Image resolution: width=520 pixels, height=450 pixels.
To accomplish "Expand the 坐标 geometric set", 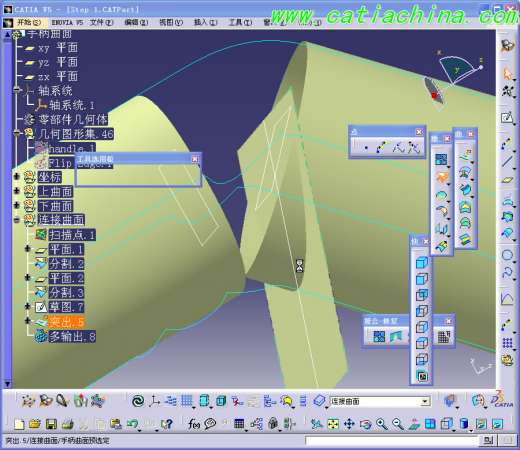I will coord(17,176).
